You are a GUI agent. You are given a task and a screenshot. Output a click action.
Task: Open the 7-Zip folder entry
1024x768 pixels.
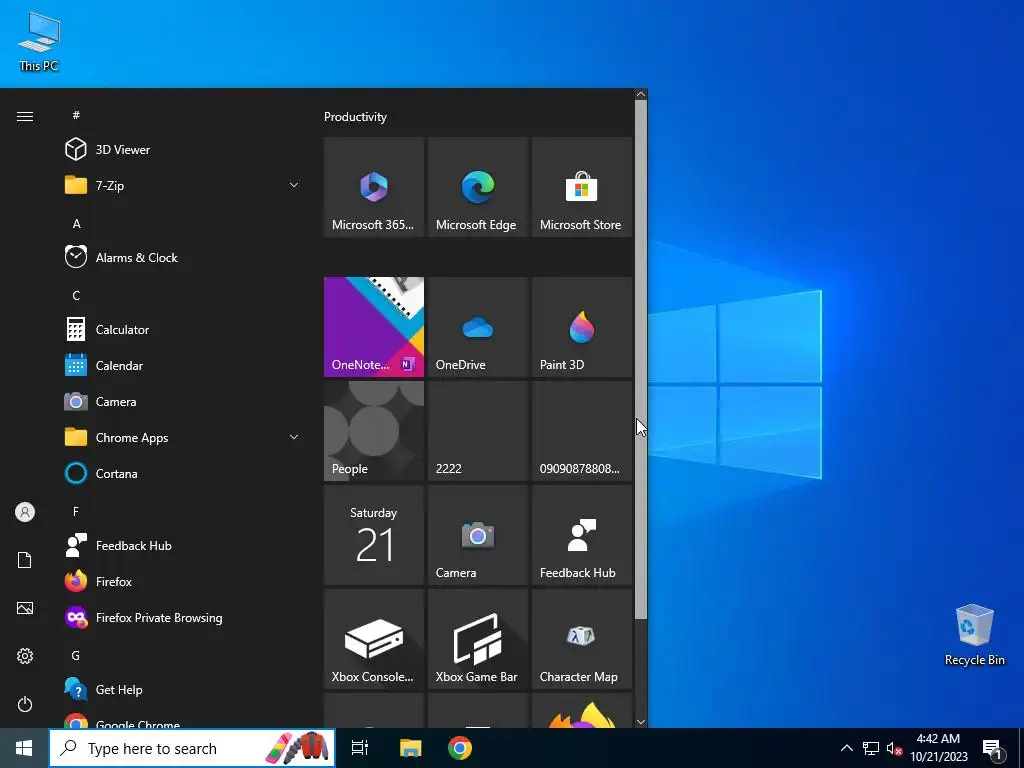click(x=183, y=185)
